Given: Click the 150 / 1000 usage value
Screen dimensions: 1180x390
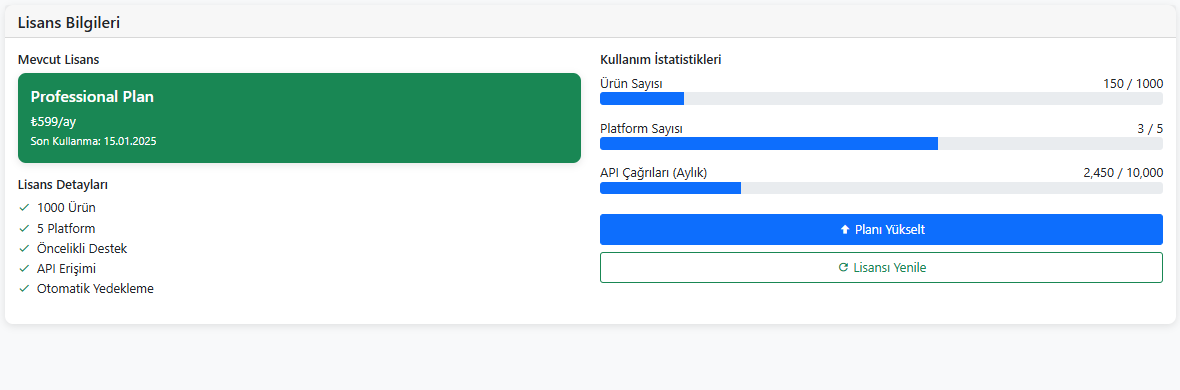Looking at the screenshot, I should click(1133, 84).
